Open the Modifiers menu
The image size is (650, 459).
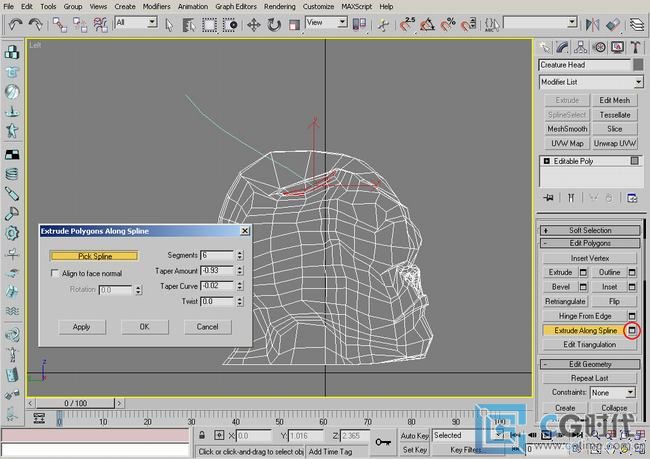tap(156, 6)
